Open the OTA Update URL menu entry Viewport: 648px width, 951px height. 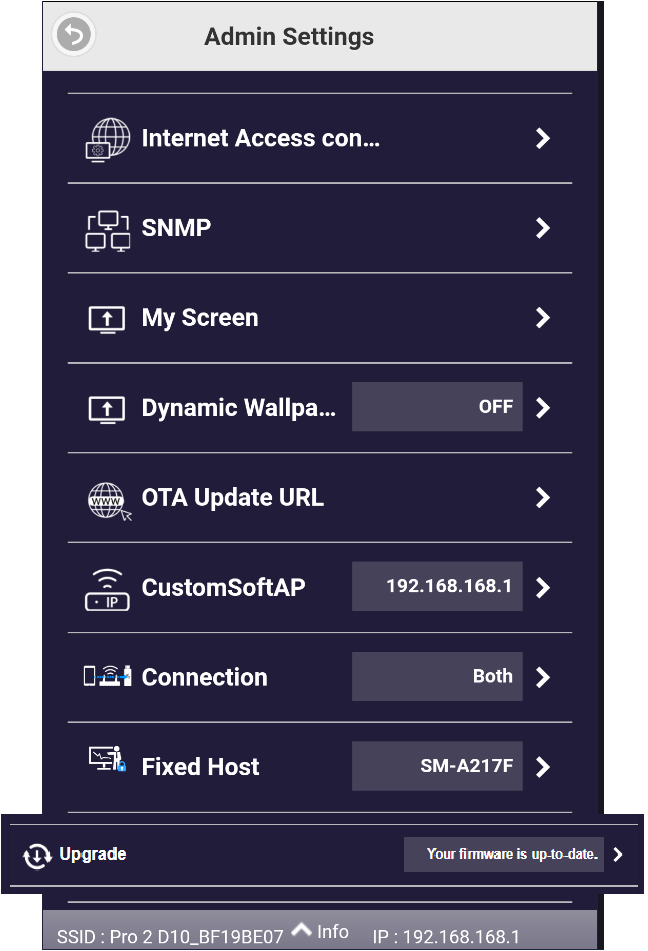(x=233, y=498)
